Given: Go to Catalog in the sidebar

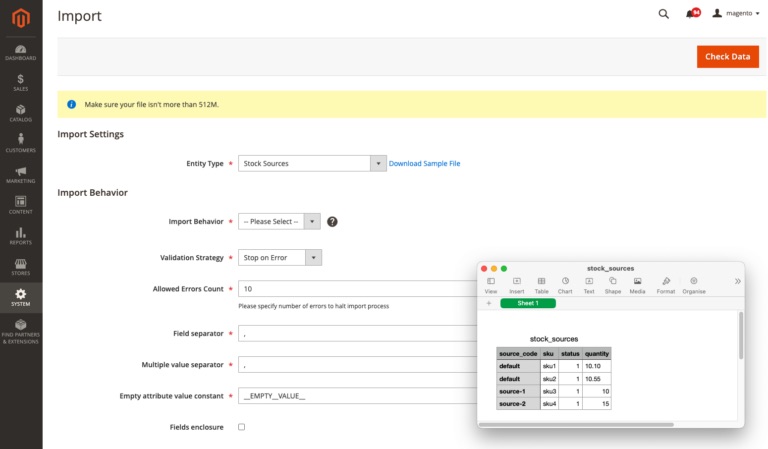Looking at the screenshot, I should click(x=21, y=112).
